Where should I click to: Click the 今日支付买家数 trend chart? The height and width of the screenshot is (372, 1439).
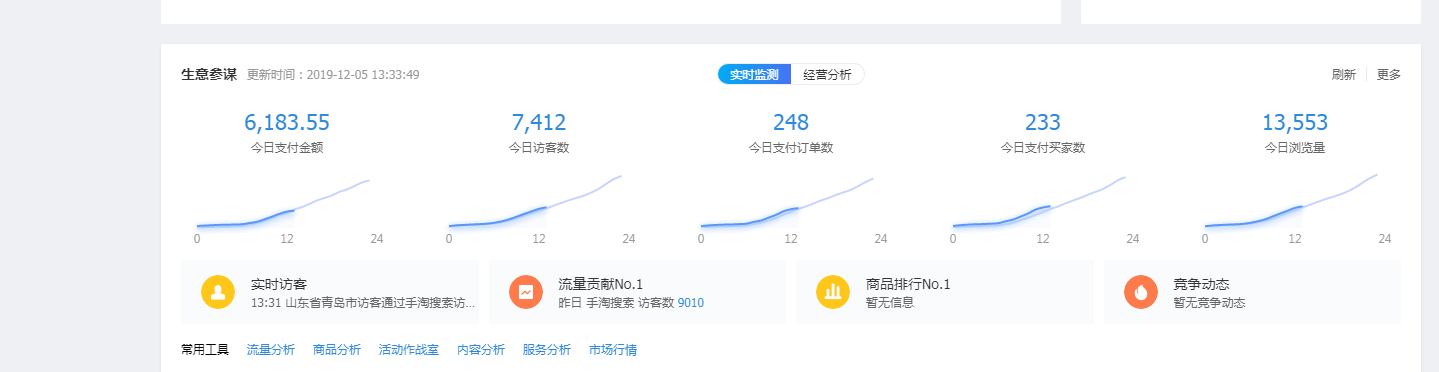pyautogui.click(x=1043, y=204)
